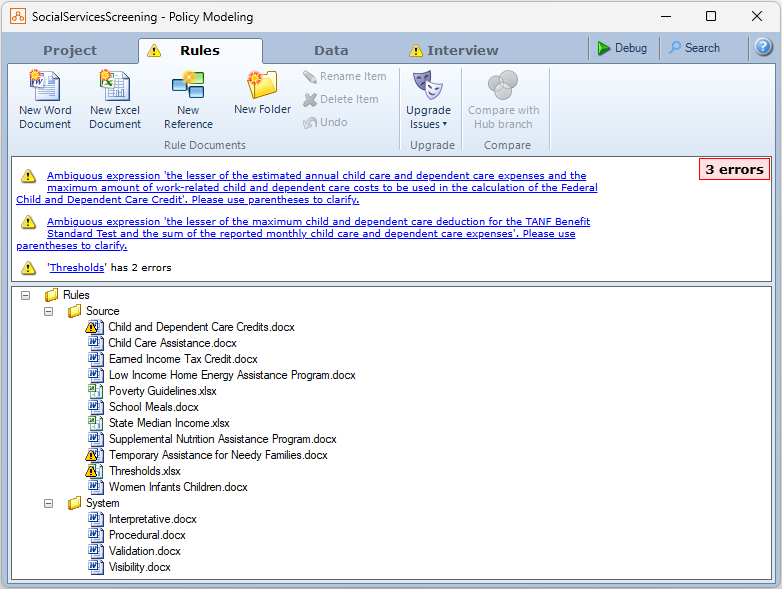Select Low Income Home Energy Assistance Program.docx text
Image resolution: width=782 pixels, height=589 pixels.
[x=232, y=375]
